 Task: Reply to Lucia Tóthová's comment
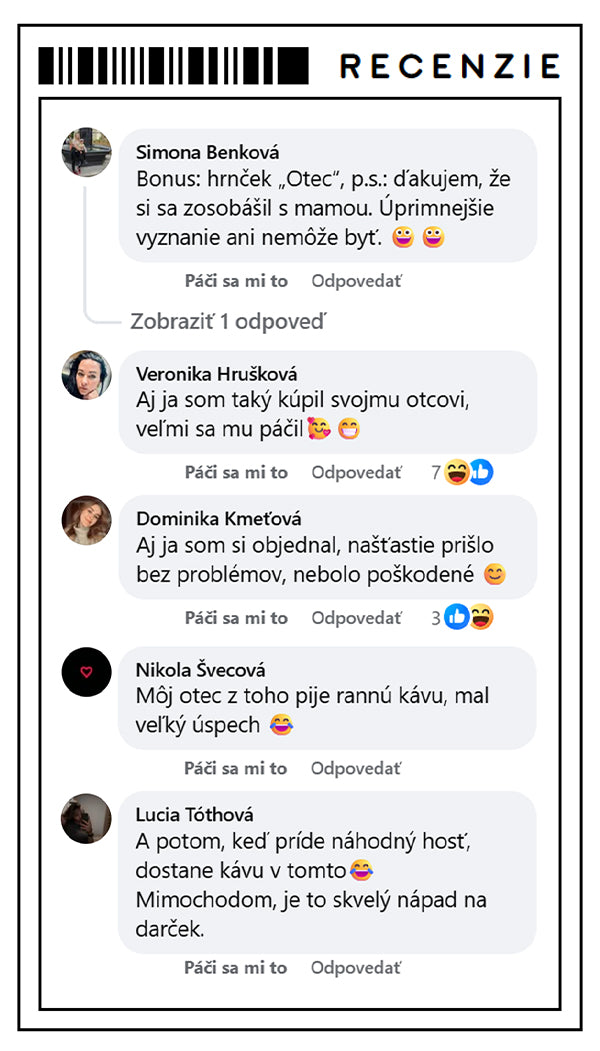(x=356, y=968)
